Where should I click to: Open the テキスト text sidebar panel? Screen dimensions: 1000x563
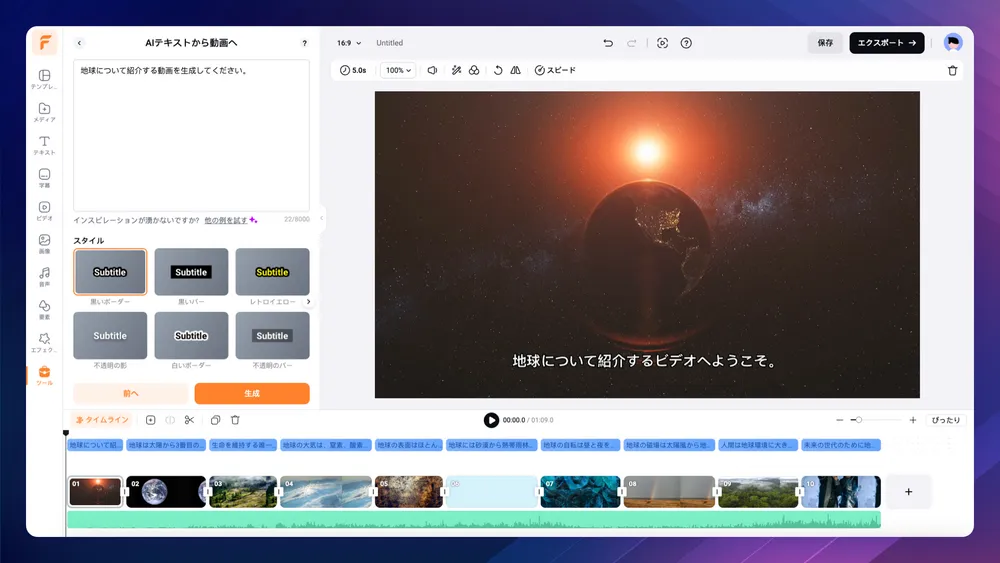44,145
